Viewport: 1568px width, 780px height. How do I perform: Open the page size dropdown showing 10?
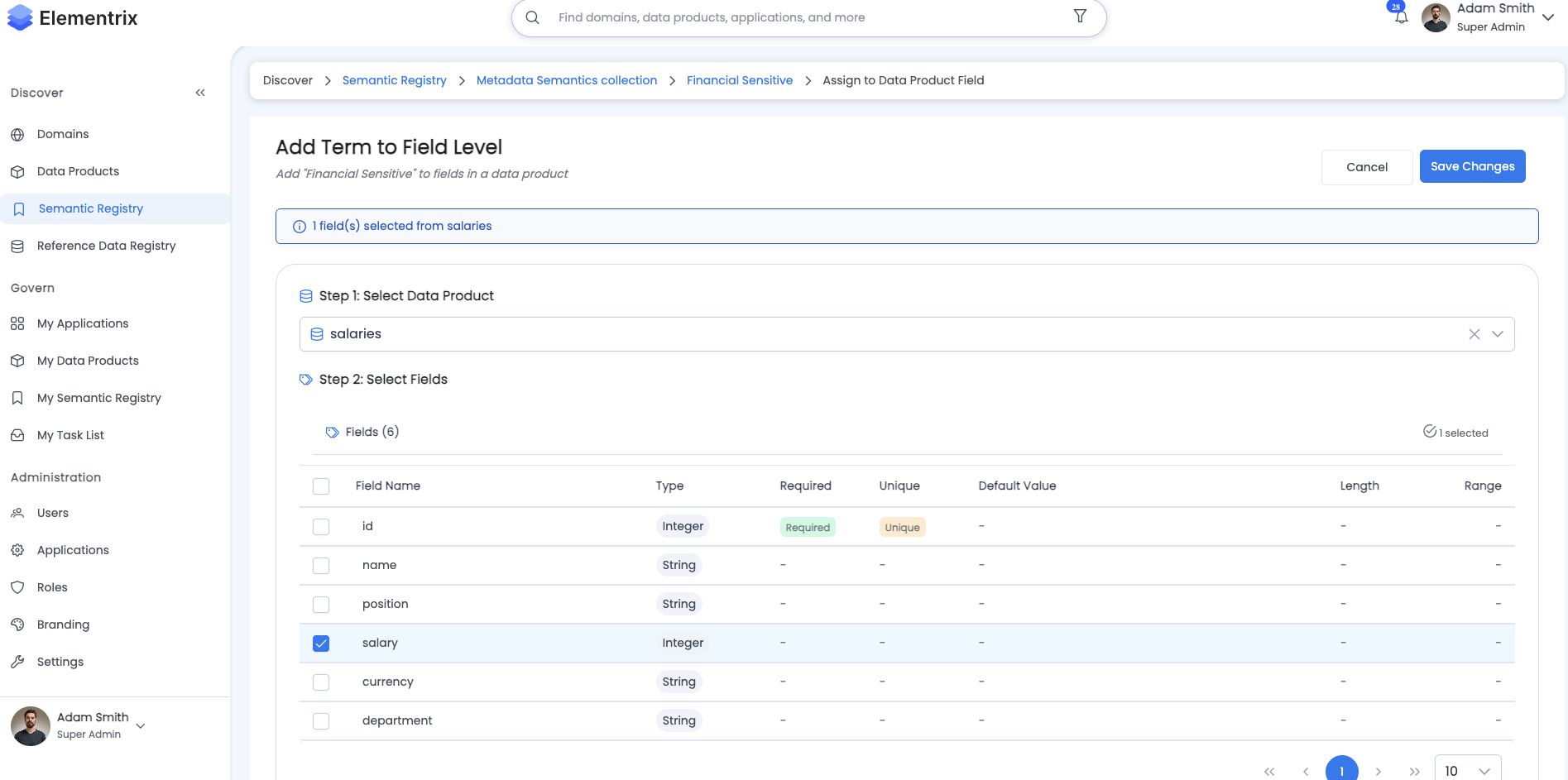click(x=1467, y=770)
